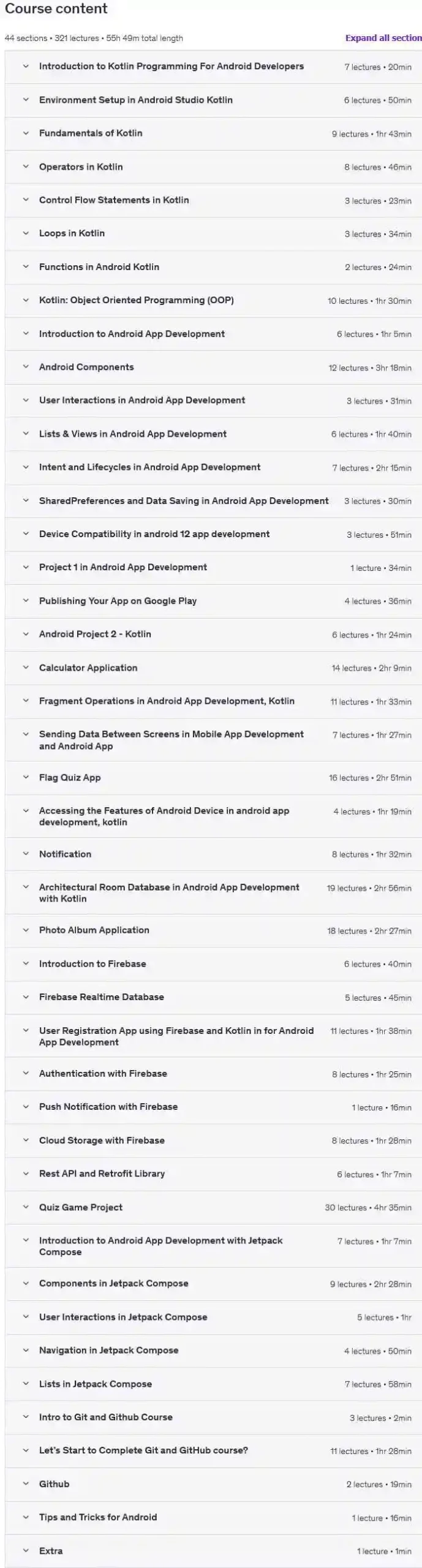
Task: Expand Firebase Realtime Database section chevron
Action: (x=26, y=997)
